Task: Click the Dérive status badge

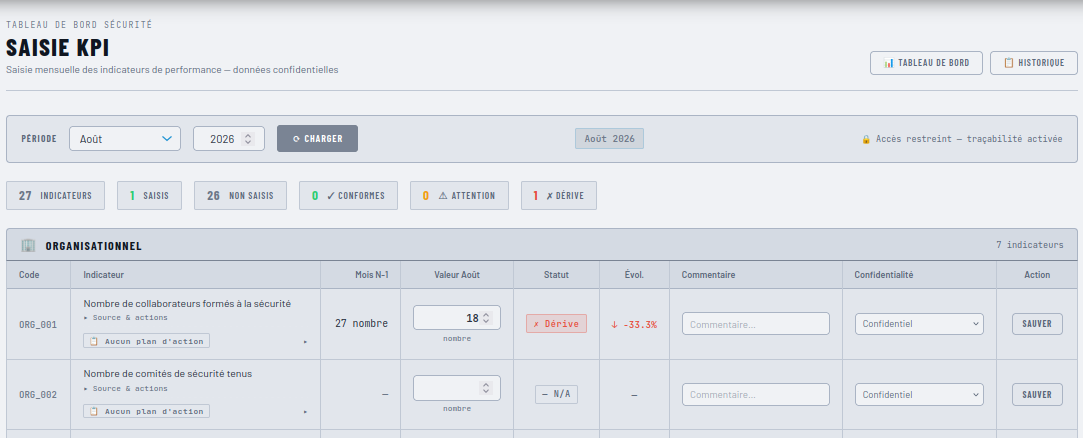Action: point(556,324)
